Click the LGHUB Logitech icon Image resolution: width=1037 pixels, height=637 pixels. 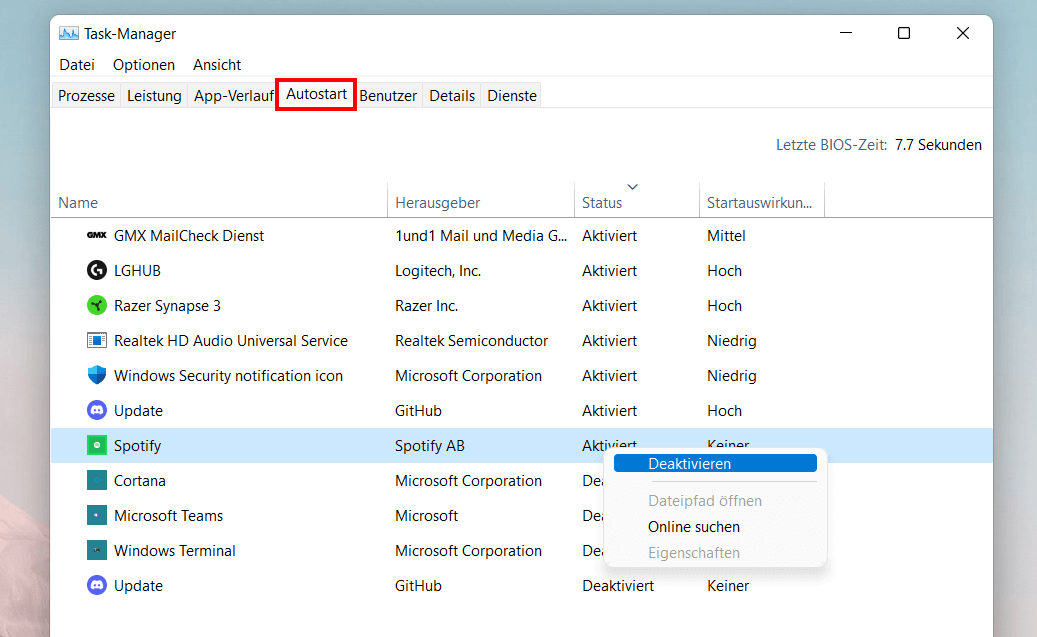point(97,271)
